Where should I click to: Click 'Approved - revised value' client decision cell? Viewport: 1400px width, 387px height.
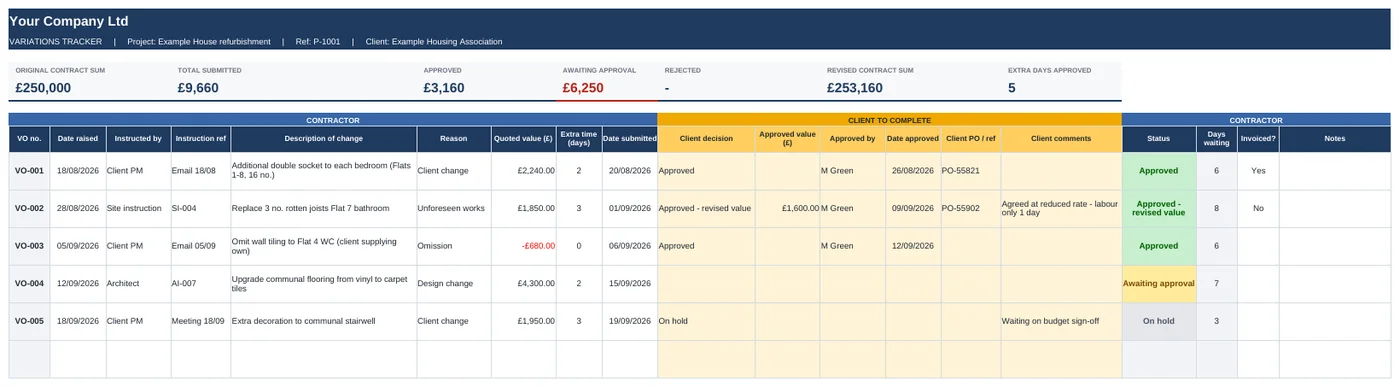[706, 209]
